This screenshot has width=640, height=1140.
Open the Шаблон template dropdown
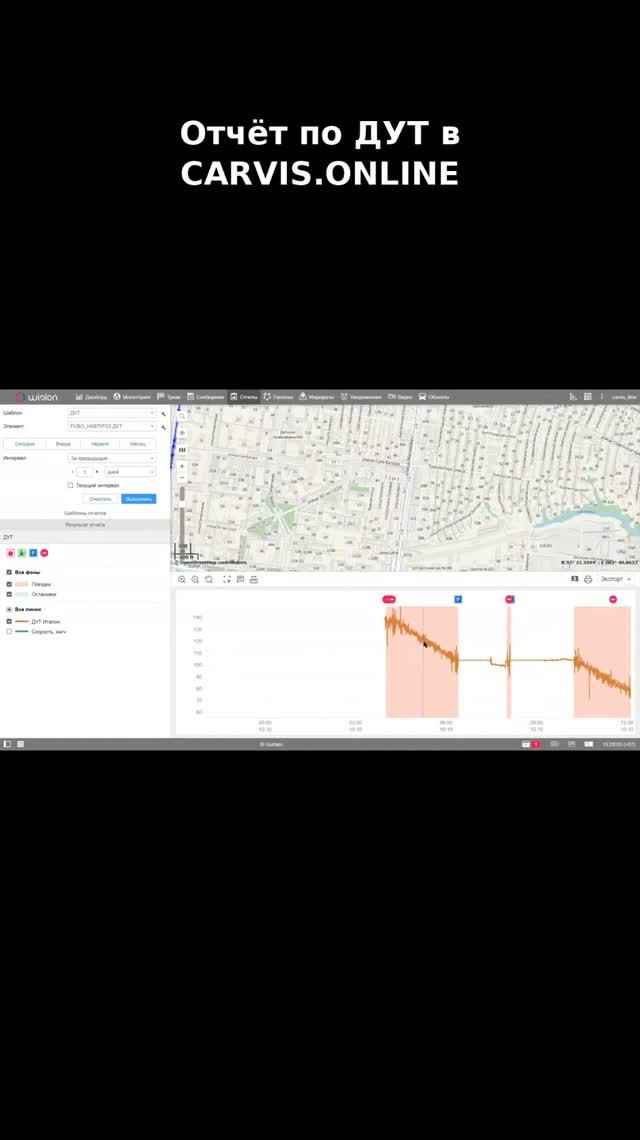pyautogui.click(x=112, y=413)
